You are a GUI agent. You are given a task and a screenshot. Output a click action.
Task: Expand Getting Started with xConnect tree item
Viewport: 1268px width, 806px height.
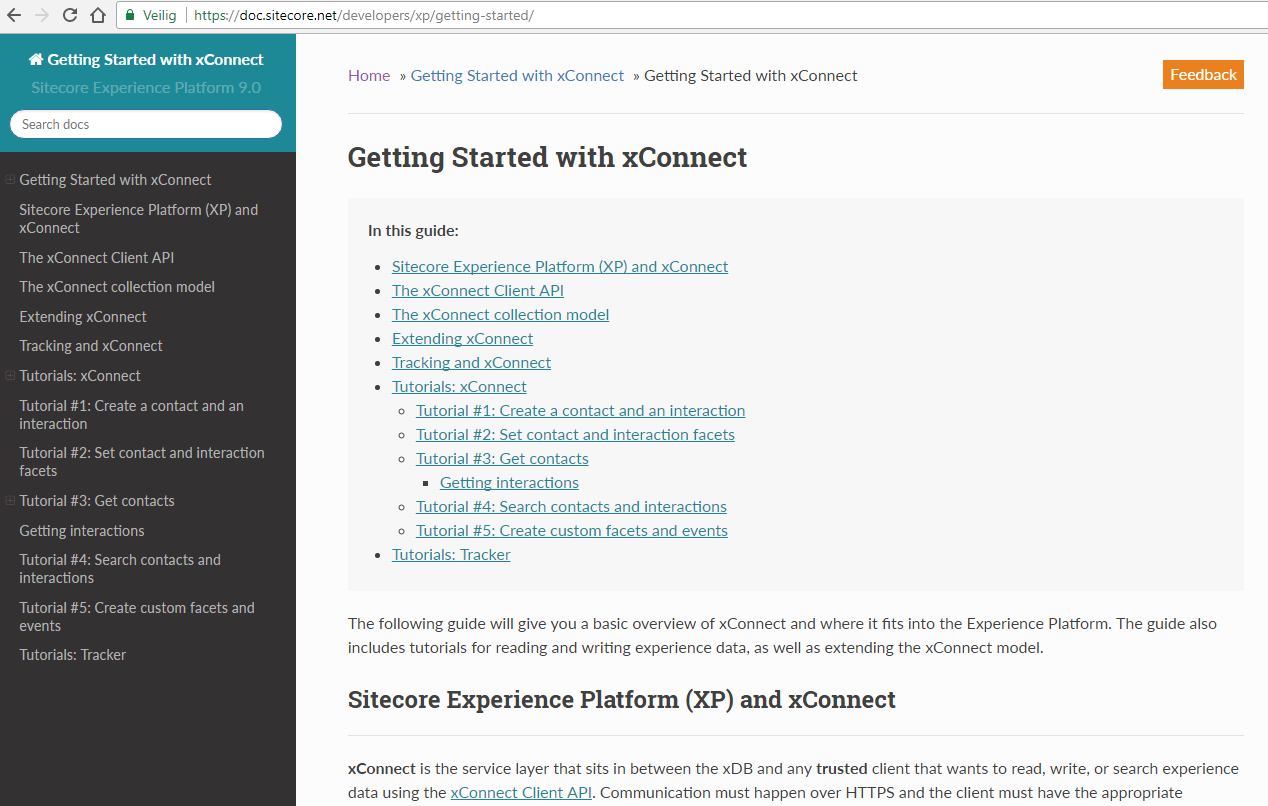click(x=10, y=180)
